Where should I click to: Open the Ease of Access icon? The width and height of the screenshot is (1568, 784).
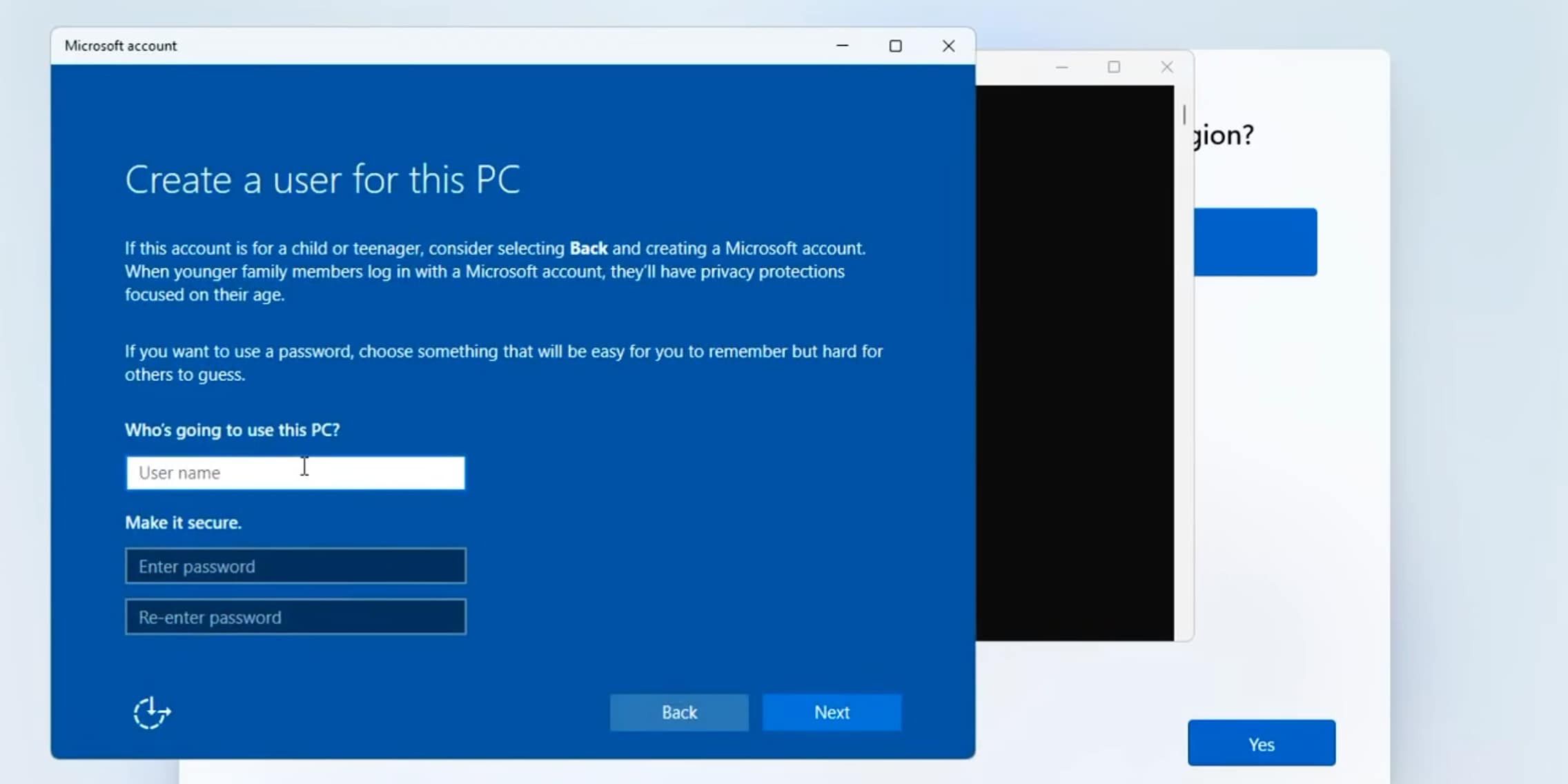coord(152,713)
